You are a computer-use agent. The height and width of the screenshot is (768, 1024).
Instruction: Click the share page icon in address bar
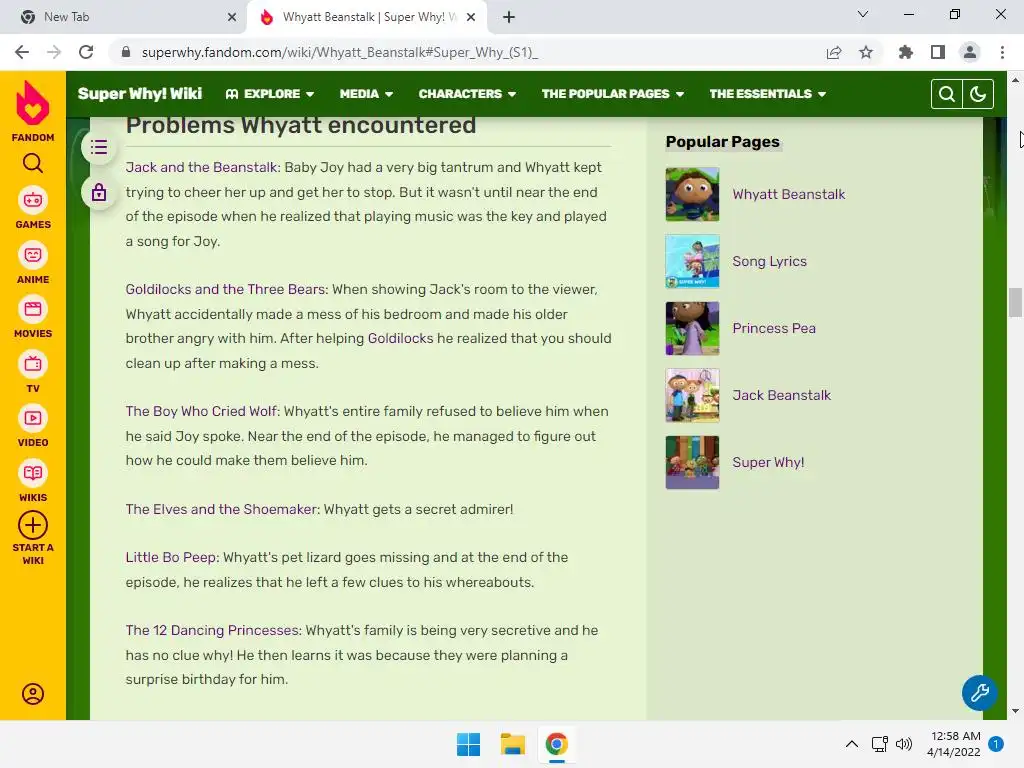[x=834, y=52]
